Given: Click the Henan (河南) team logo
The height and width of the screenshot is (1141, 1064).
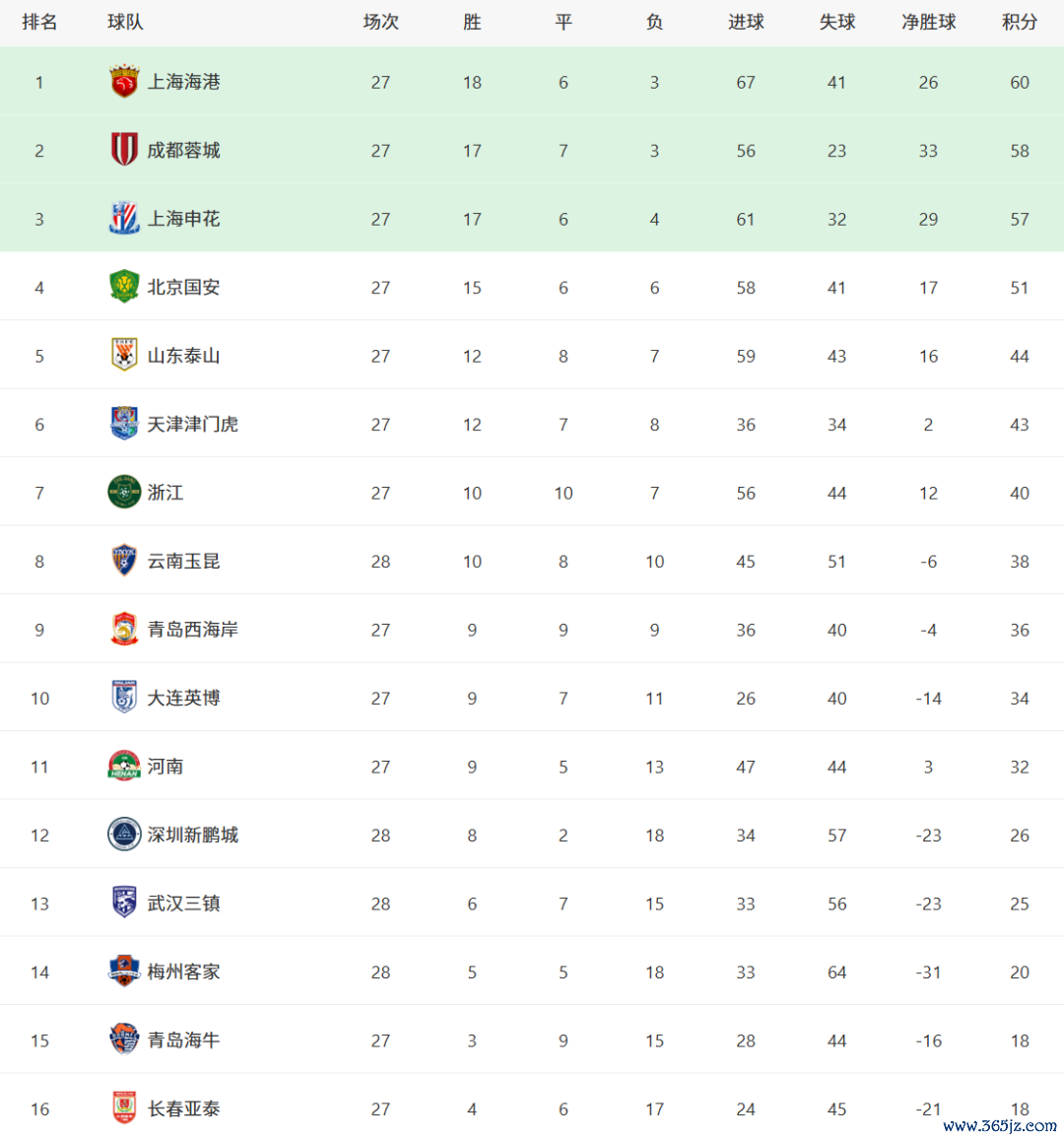Looking at the screenshot, I should [124, 767].
